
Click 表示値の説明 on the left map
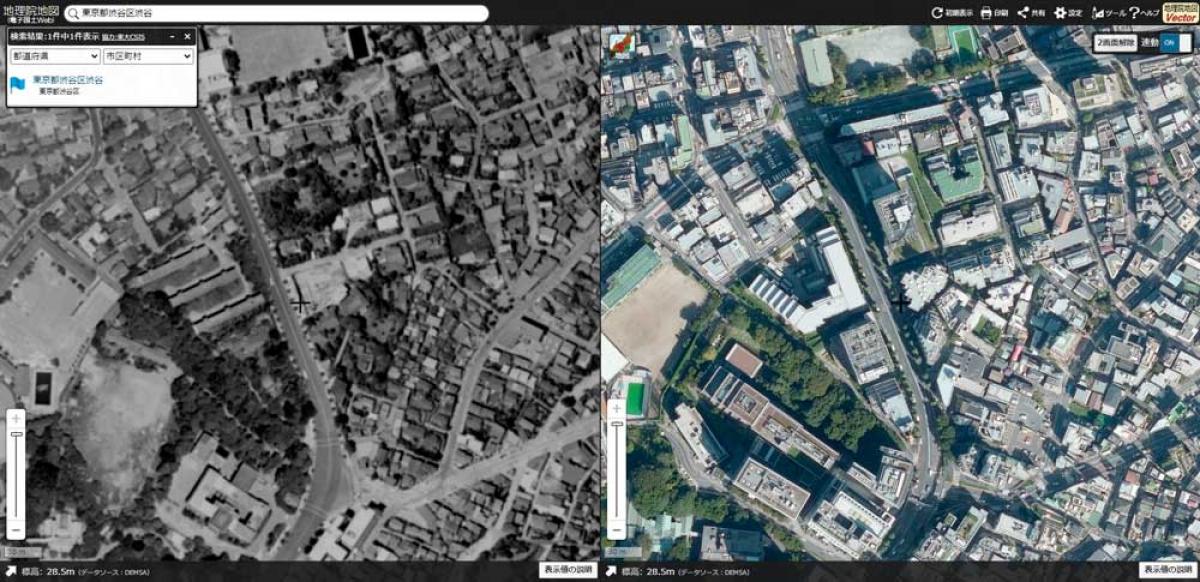tap(568, 570)
